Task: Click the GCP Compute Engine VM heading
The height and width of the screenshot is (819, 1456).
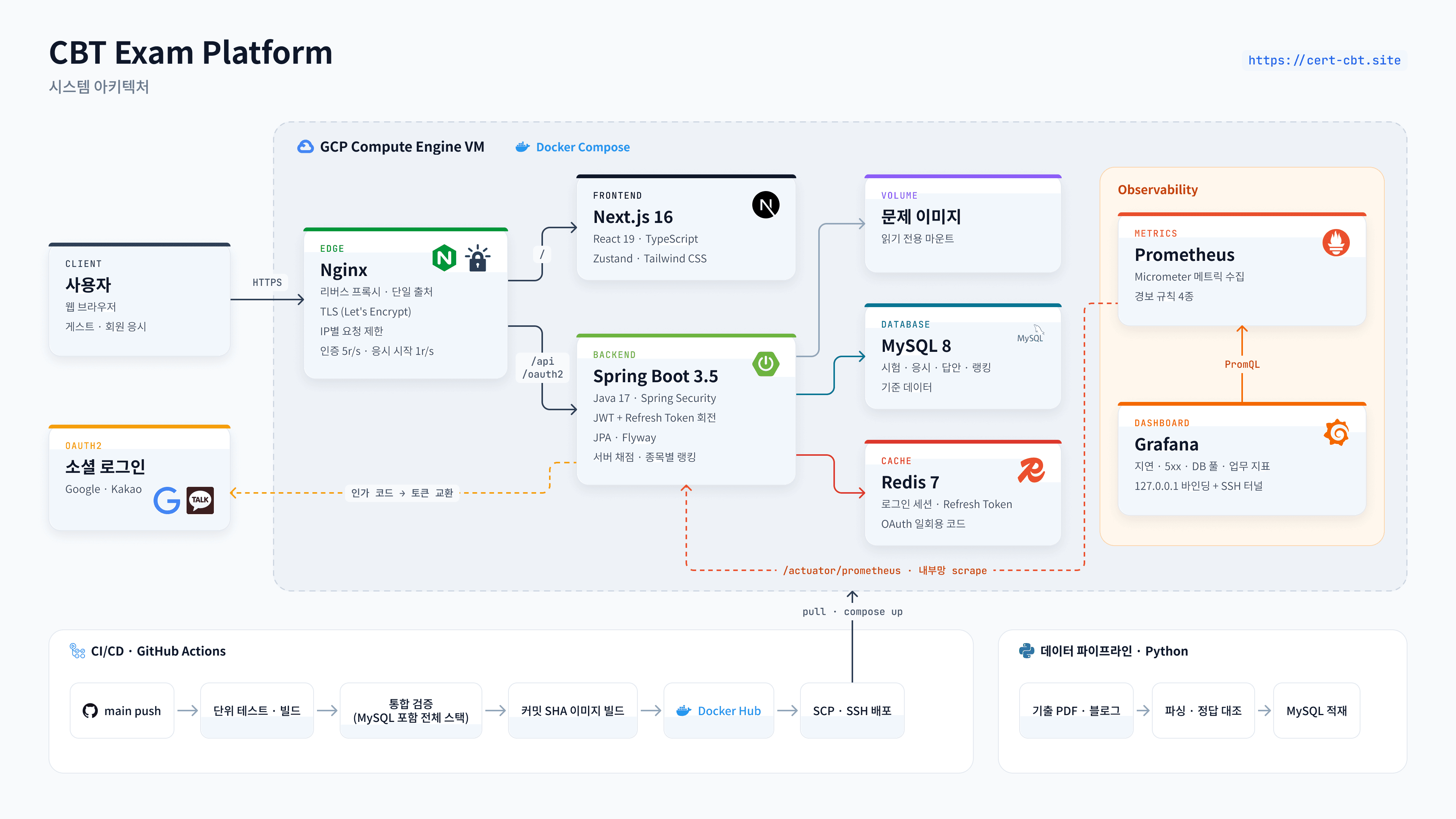Action: (x=402, y=147)
